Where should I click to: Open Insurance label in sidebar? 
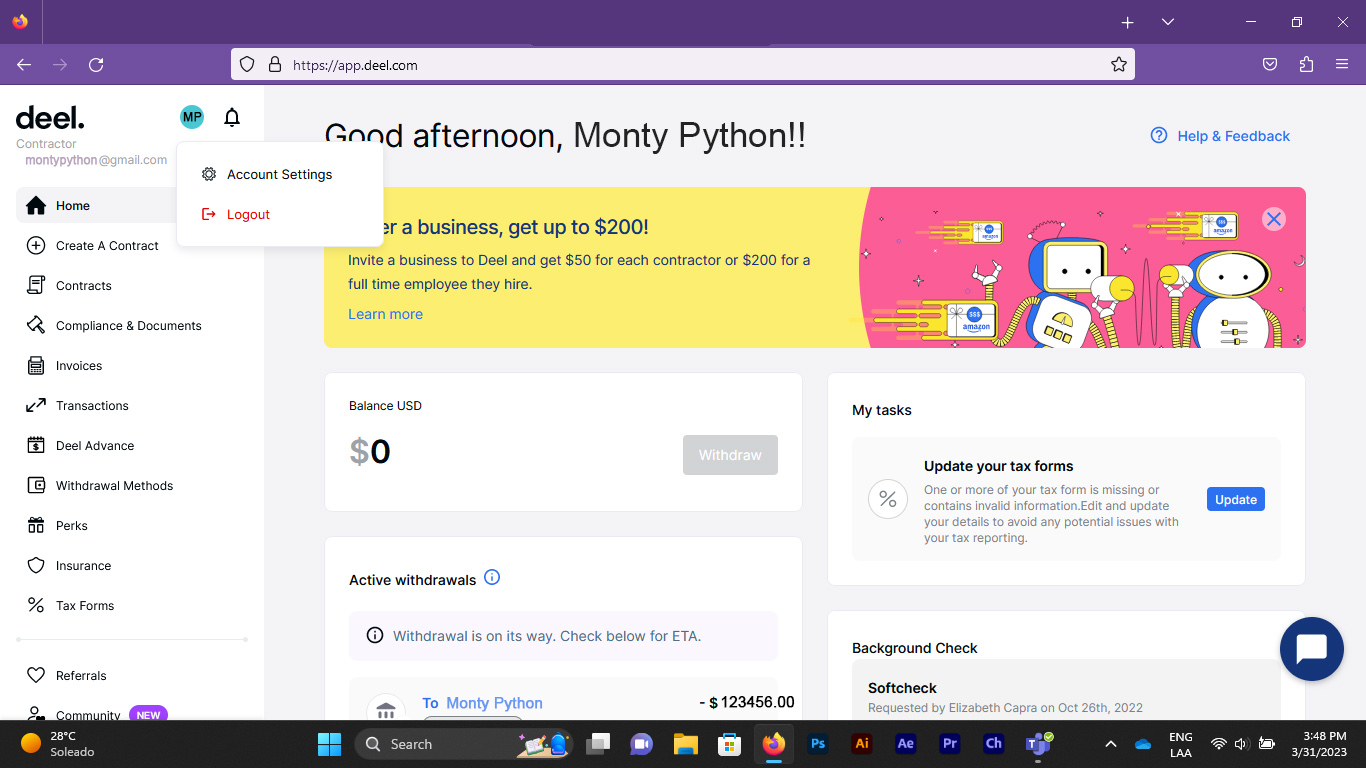(x=83, y=566)
